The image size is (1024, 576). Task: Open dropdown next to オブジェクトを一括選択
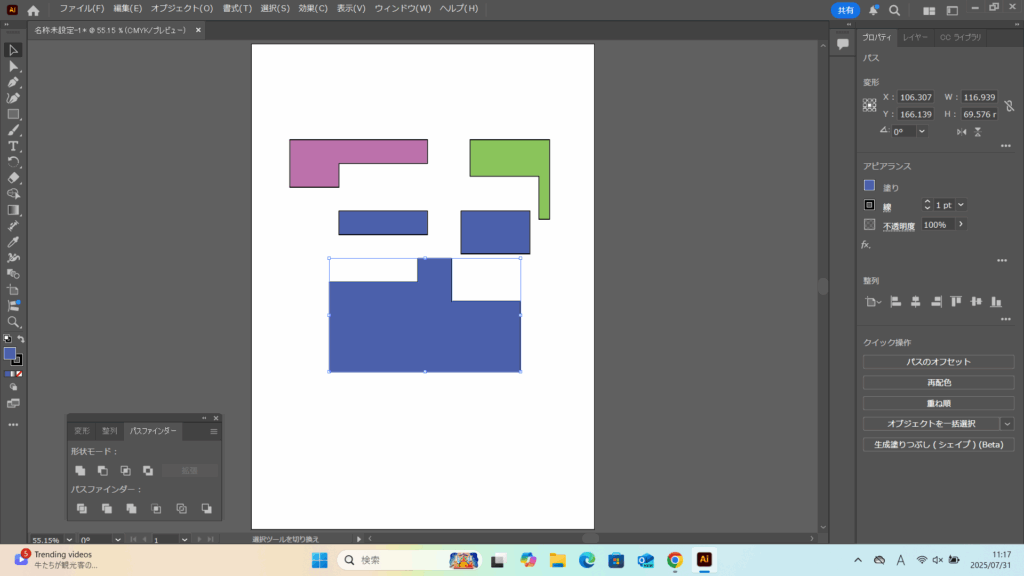(1007, 424)
